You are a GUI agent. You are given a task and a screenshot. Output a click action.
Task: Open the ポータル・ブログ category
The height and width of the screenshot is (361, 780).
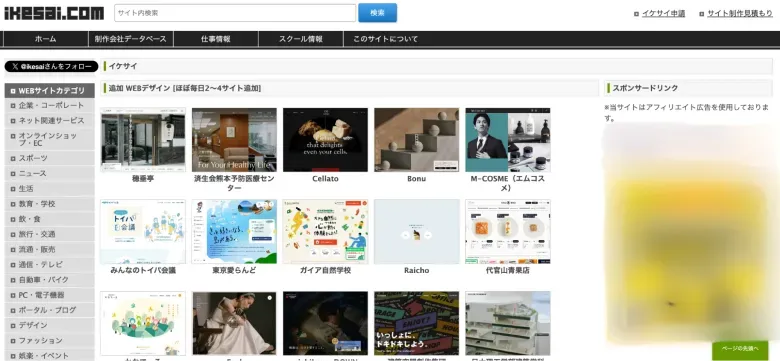point(50,310)
